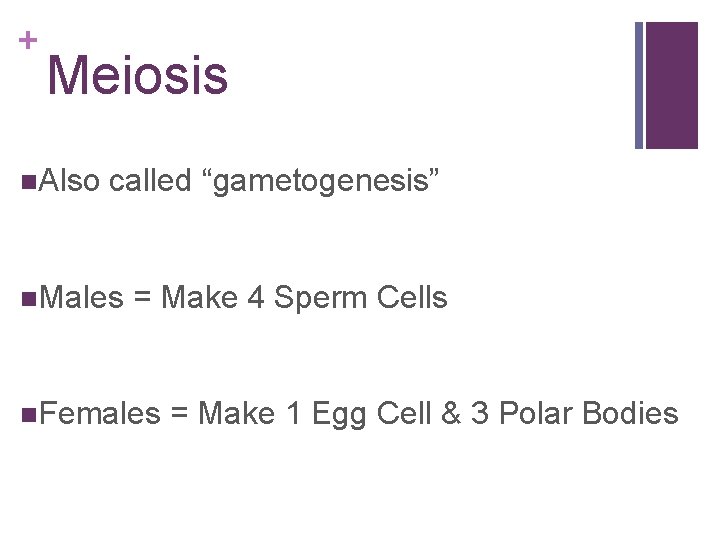Select the large purple rectangle decoration

point(671,85)
